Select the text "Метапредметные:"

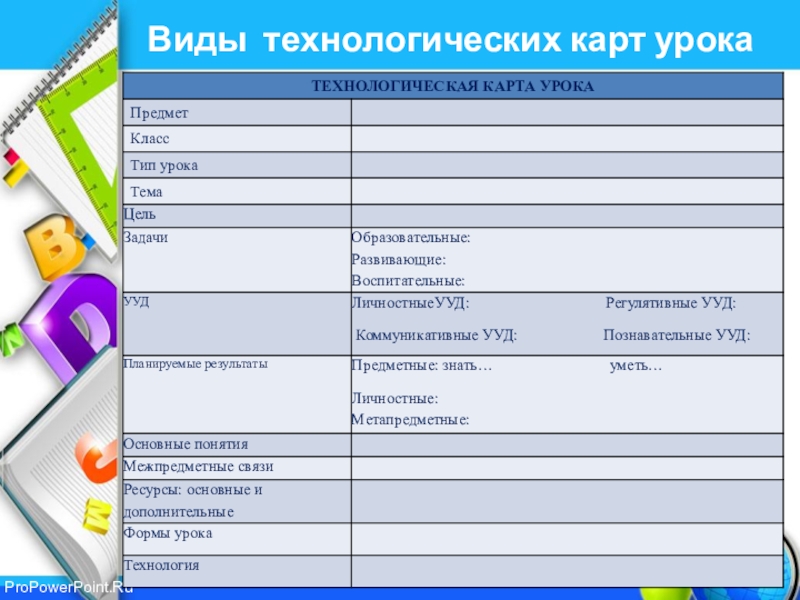[410, 420]
